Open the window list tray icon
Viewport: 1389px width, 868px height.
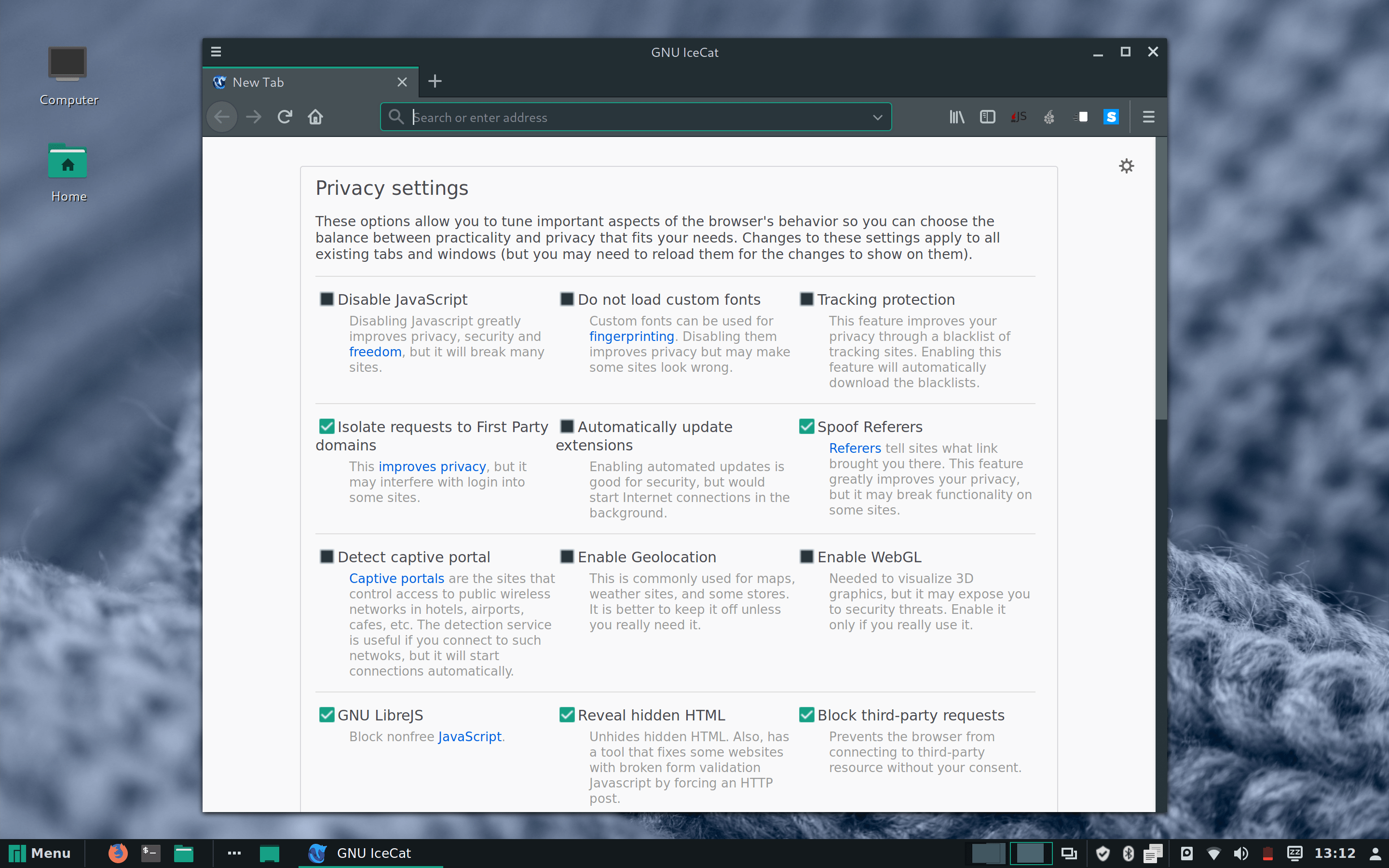(x=1069, y=854)
